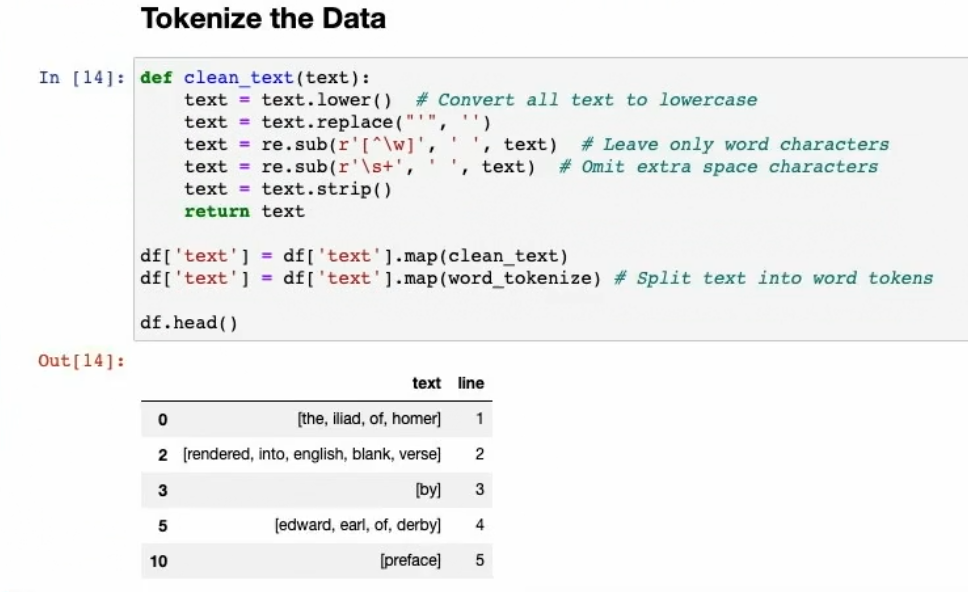Place cursor on the text.lower() line
This screenshot has height=592, width=968.
[x=290, y=100]
